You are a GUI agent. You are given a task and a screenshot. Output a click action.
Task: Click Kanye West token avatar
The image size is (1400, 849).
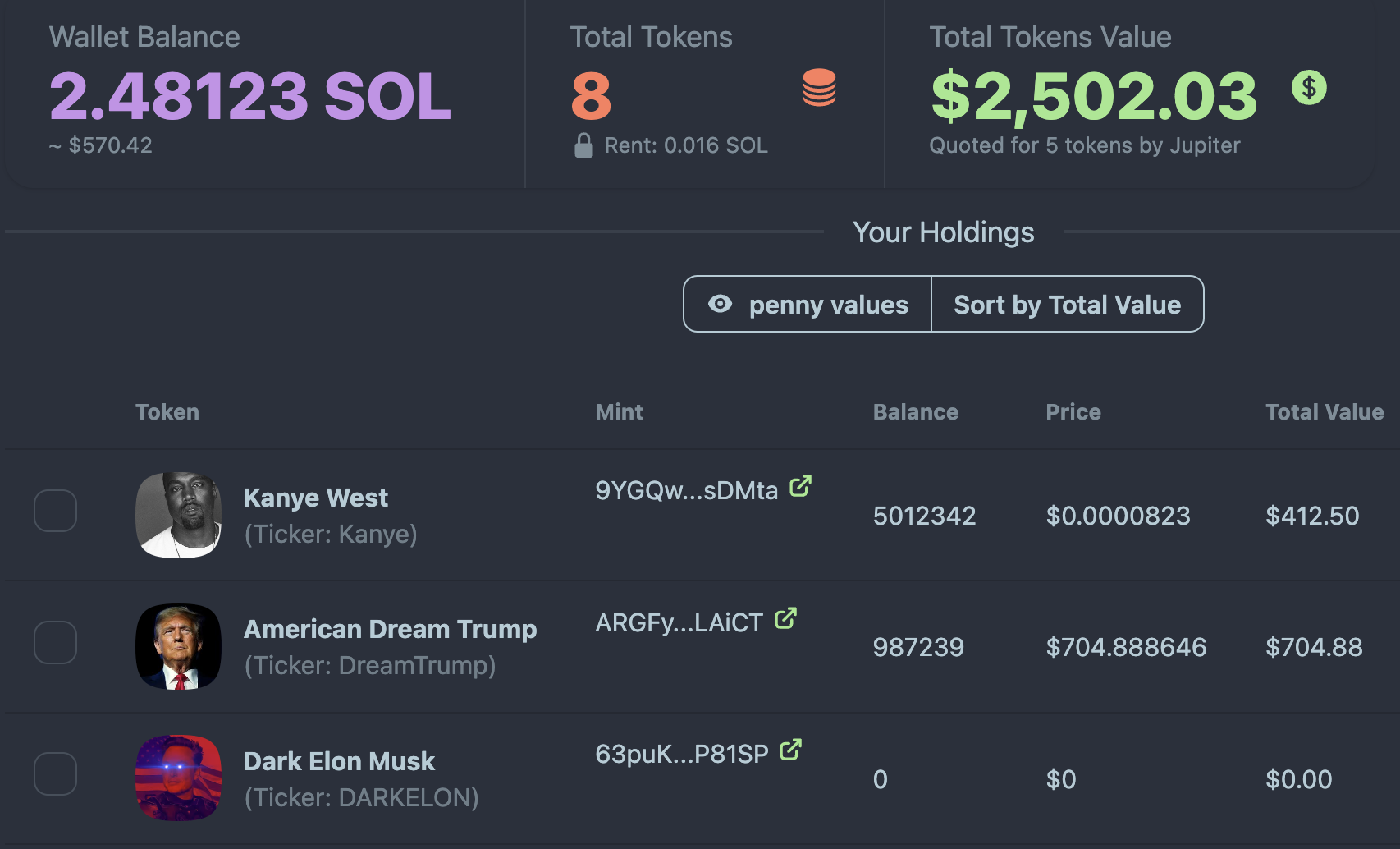[x=178, y=515]
